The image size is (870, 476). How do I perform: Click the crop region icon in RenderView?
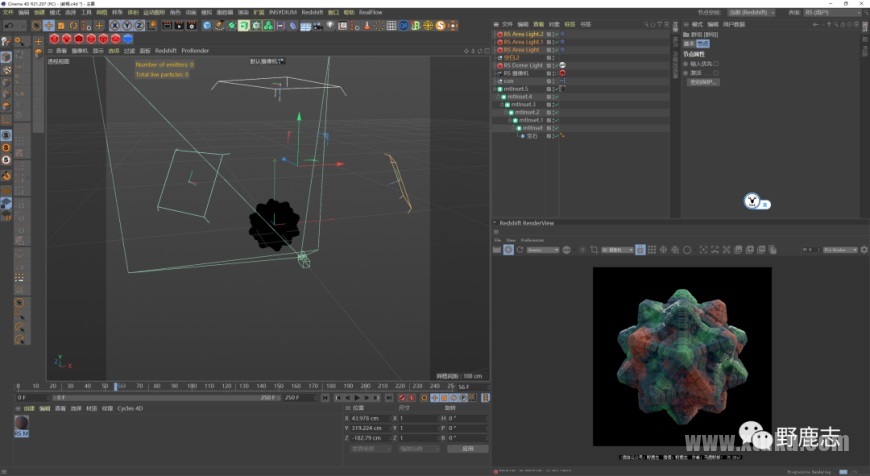pyautogui.click(x=594, y=250)
